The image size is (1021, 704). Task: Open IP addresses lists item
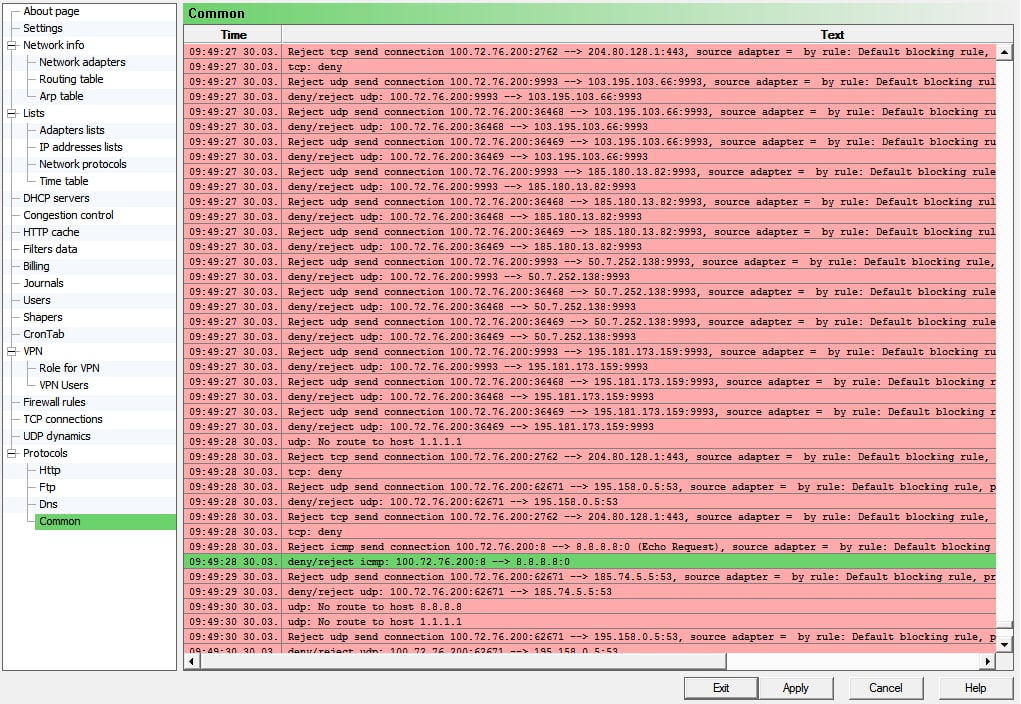pos(81,147)
